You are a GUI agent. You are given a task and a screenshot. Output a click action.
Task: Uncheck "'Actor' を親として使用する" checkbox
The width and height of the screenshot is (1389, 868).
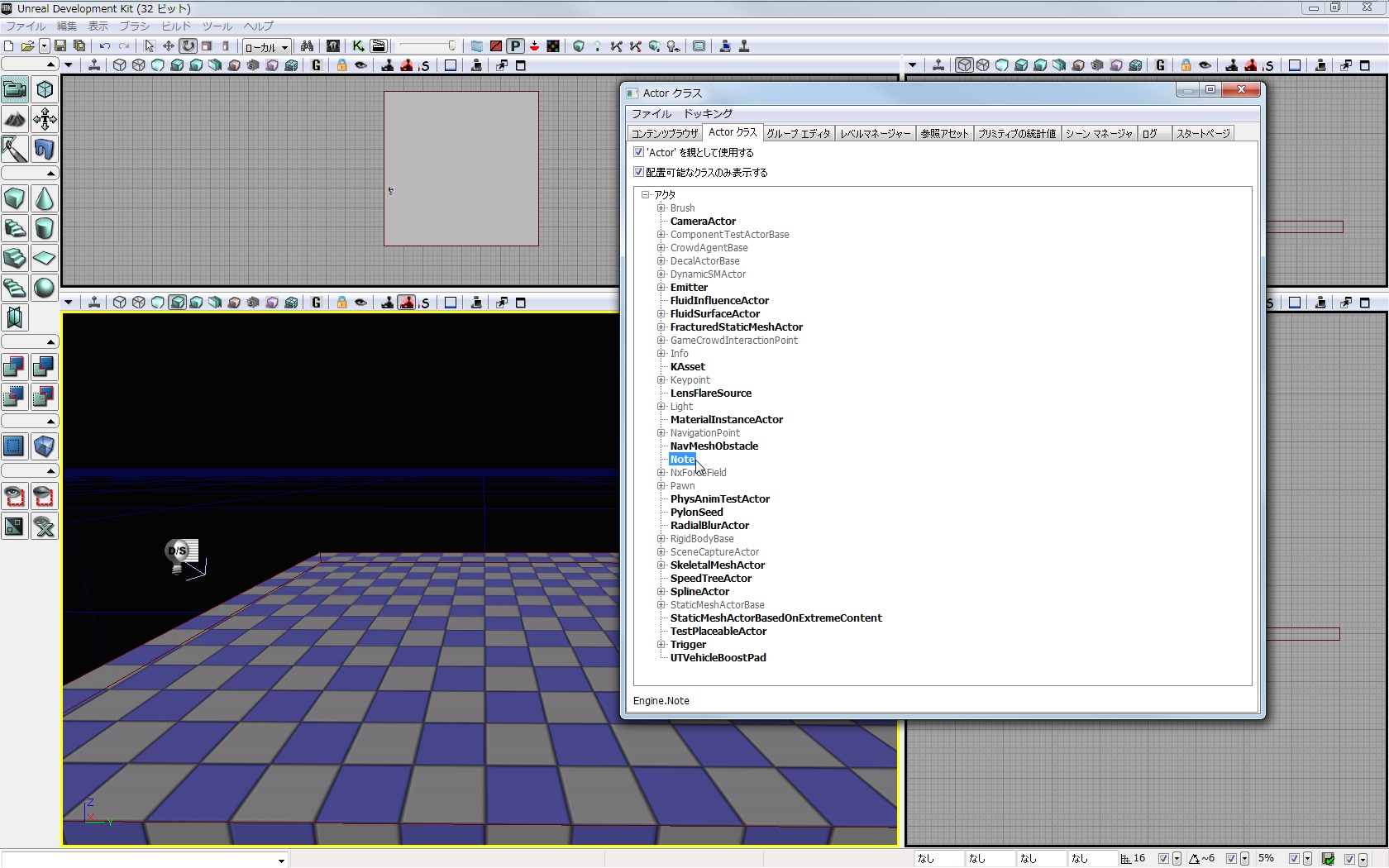coord(638,152)
